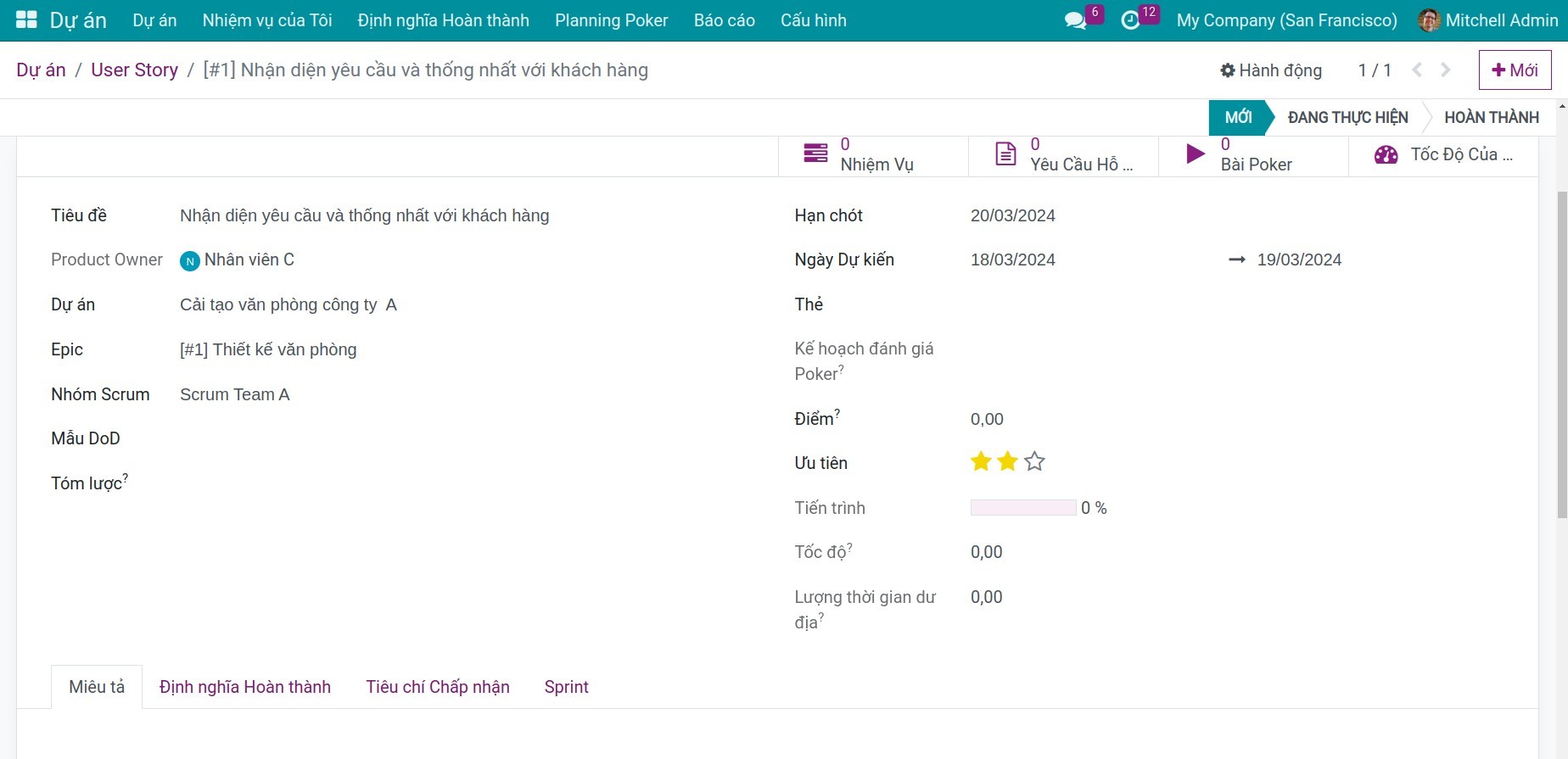Edit the Điểm value field
Screen dimensions: 1568x759
click(987, 419)
